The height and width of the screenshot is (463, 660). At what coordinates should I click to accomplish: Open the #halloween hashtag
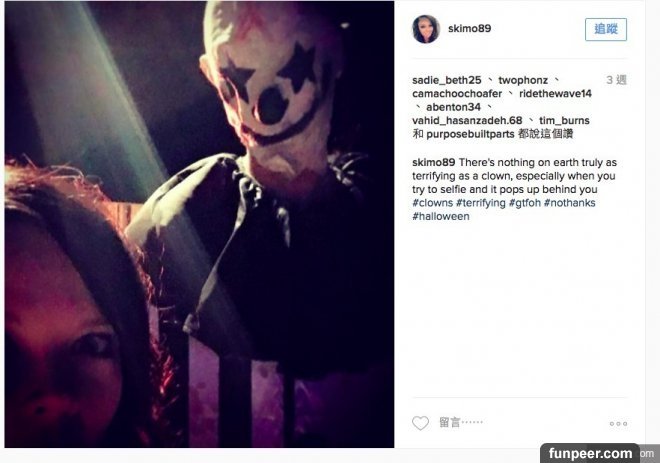pyautogui.click(x=441, y=216)
